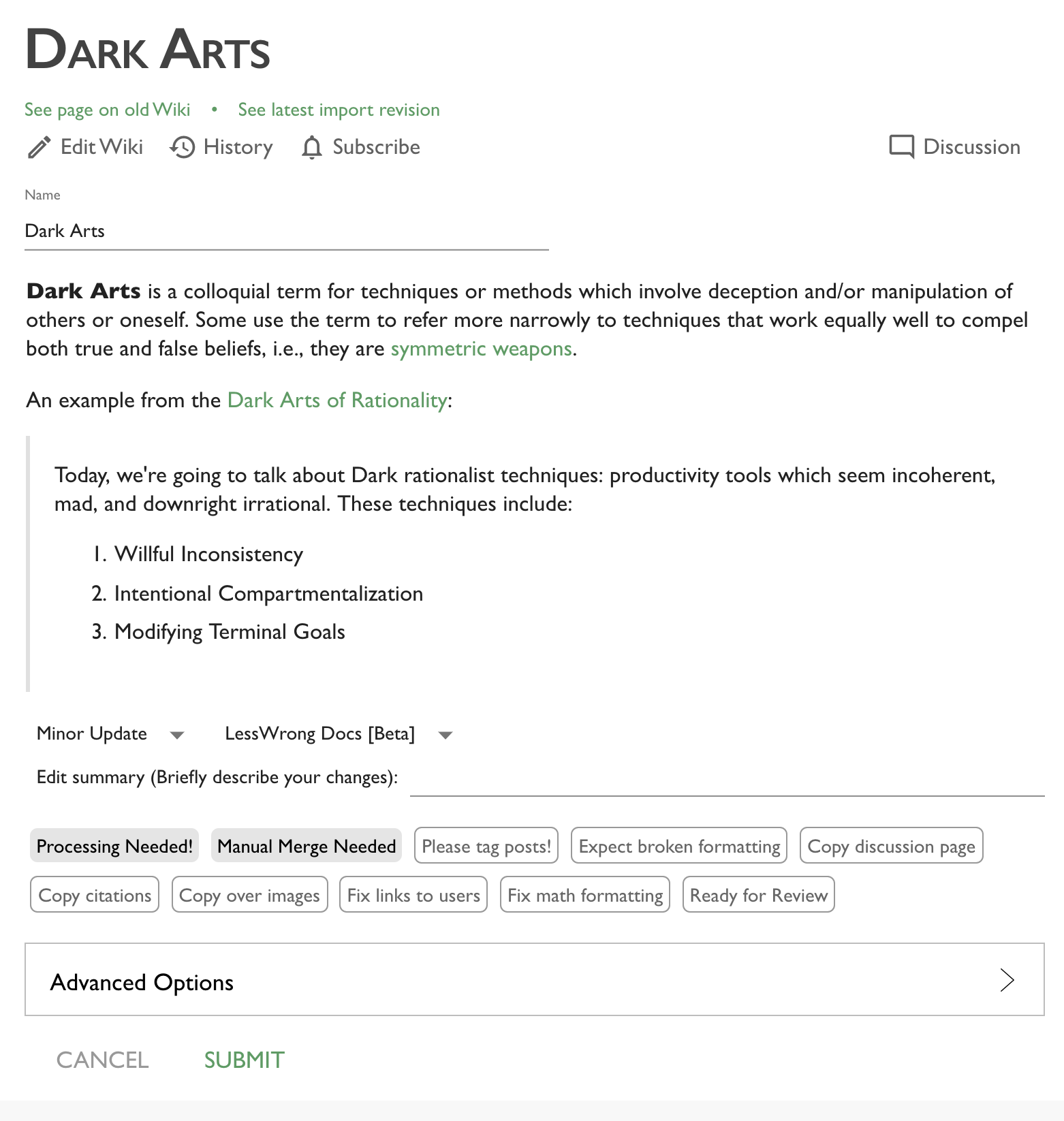1064x1121 pixels.
Task: Click the Name field containing Dark Arts
Action: (286, 232)
